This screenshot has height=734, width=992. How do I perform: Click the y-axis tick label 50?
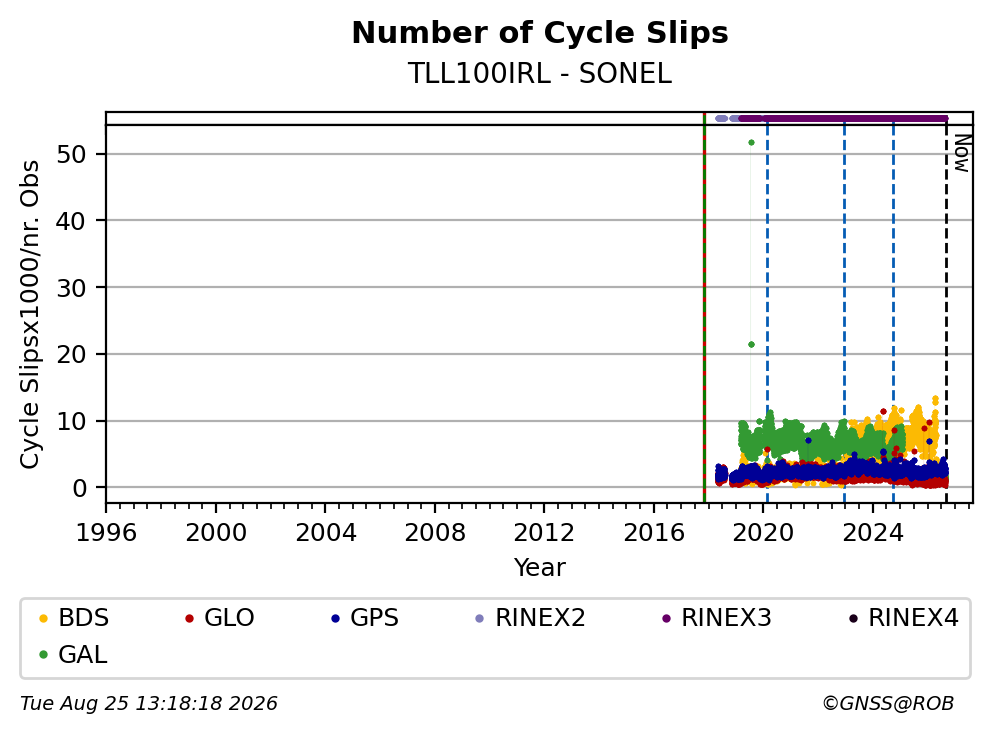click(71, 154)
